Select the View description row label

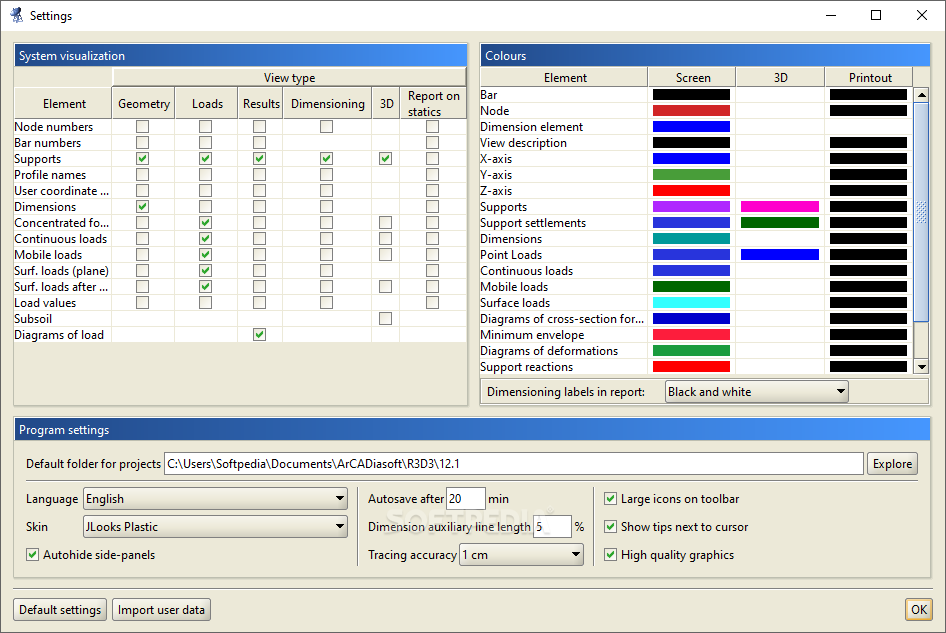point(524,143)
